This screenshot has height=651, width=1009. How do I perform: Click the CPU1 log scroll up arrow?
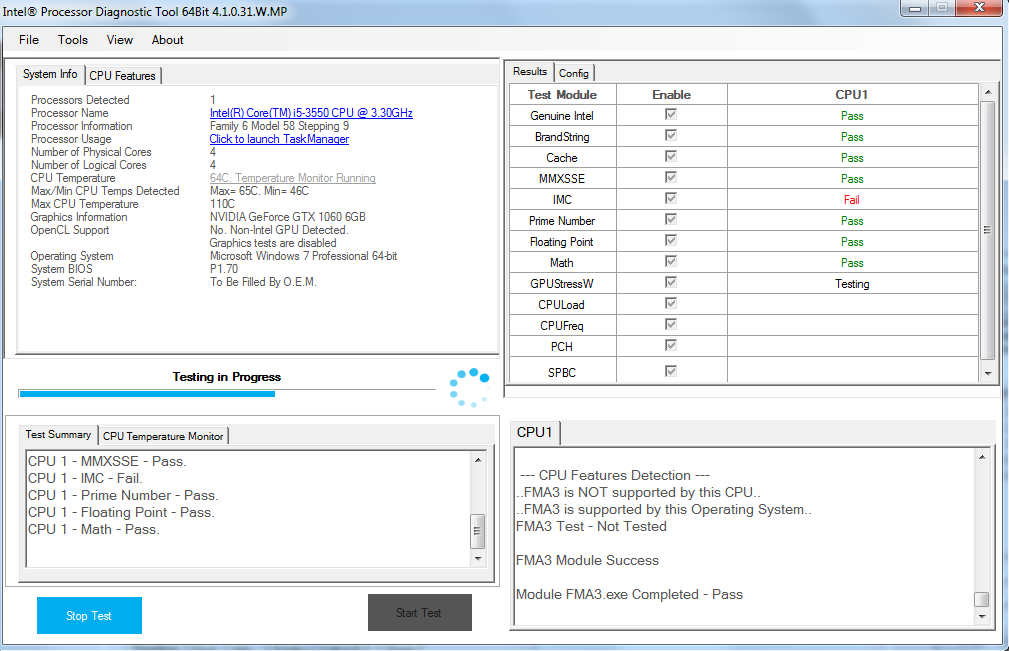click(x=982, y=457)
